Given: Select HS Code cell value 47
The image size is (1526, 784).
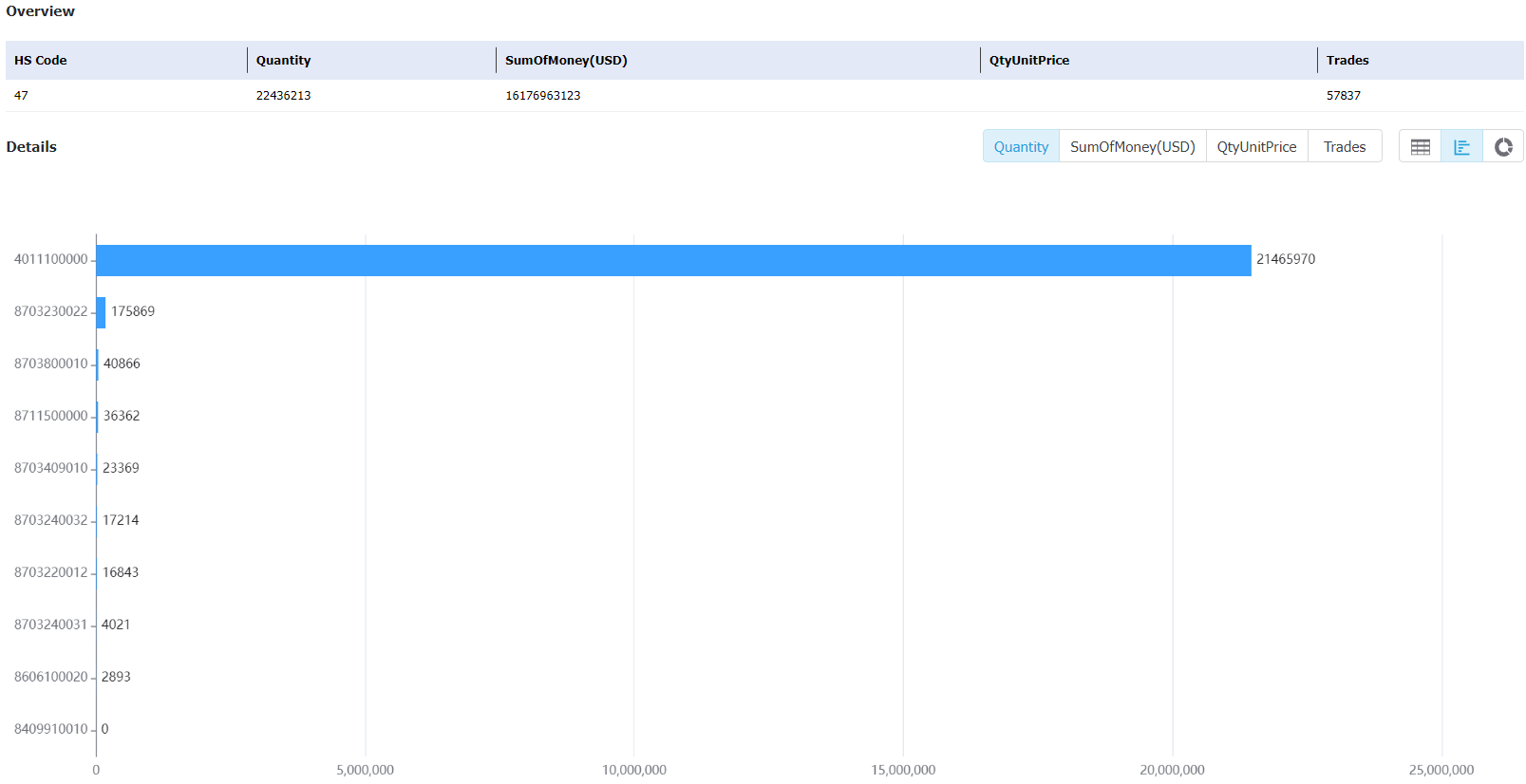Looking at the screenshot, I should coord(21,96).
